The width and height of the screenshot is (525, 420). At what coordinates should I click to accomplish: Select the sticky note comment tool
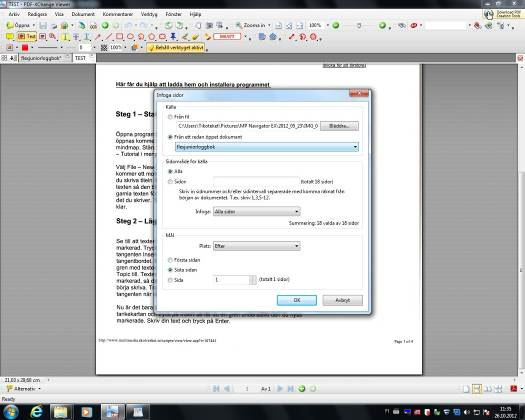point(9,37)
